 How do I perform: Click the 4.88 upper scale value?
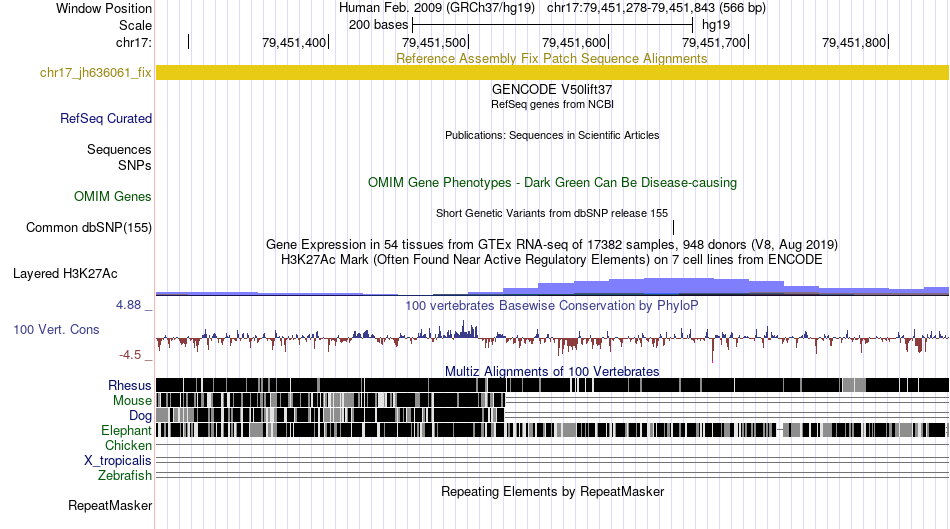[x=128, y=305]
